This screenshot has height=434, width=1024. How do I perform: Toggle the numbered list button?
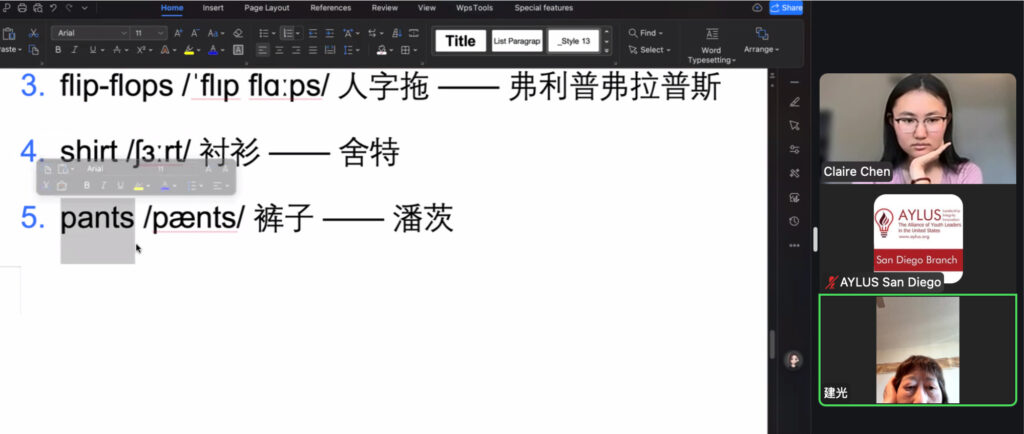(287, 33)
